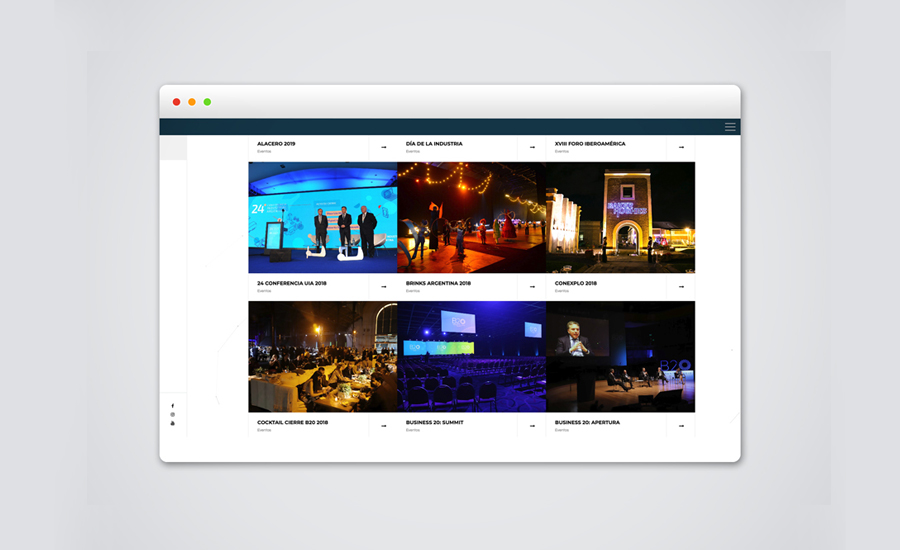Click the arrow next to Día de la Industria
The height and width of the screenshot is (550, 900).
click(532, 147)
